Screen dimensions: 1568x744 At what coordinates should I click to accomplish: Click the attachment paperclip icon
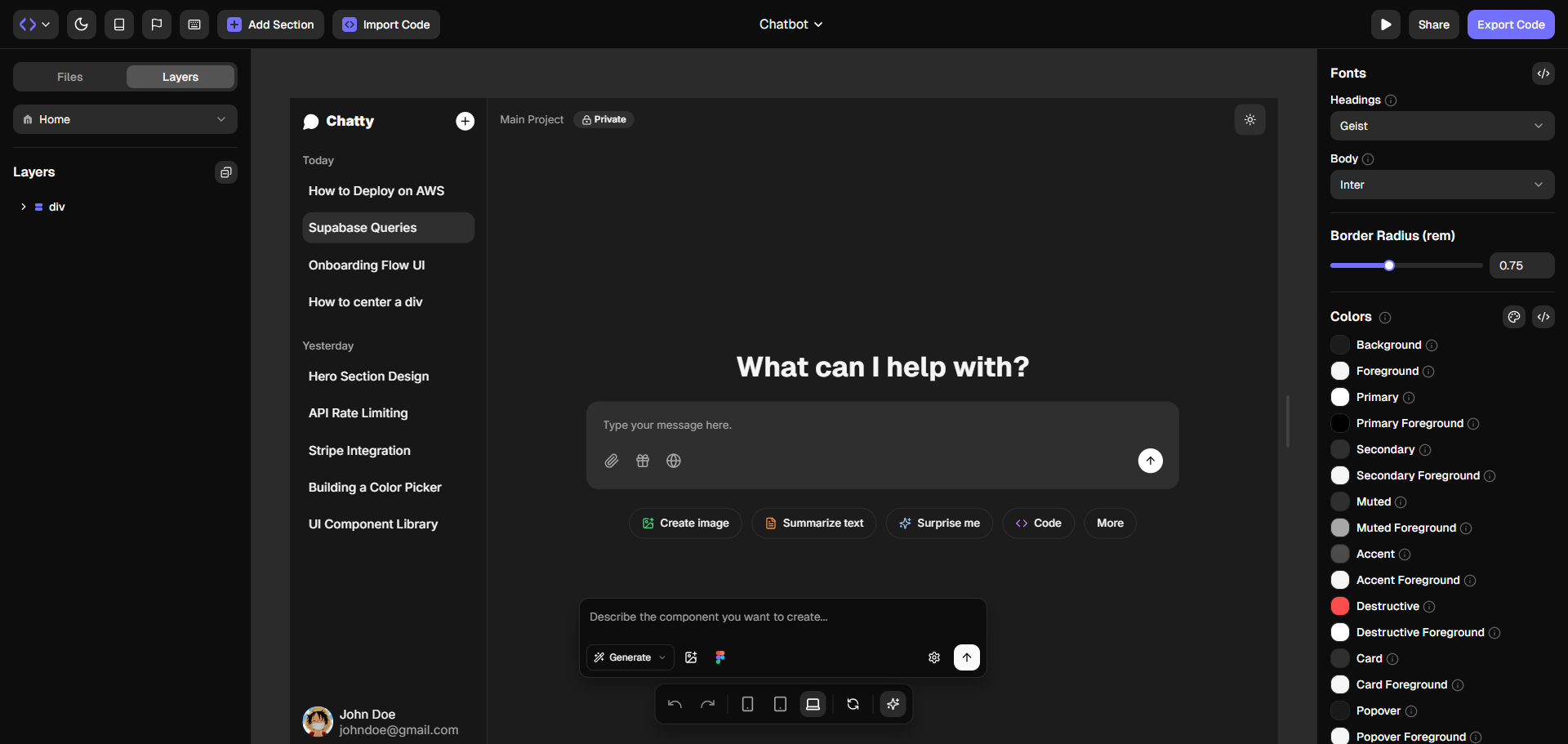[x=611, y=461]
